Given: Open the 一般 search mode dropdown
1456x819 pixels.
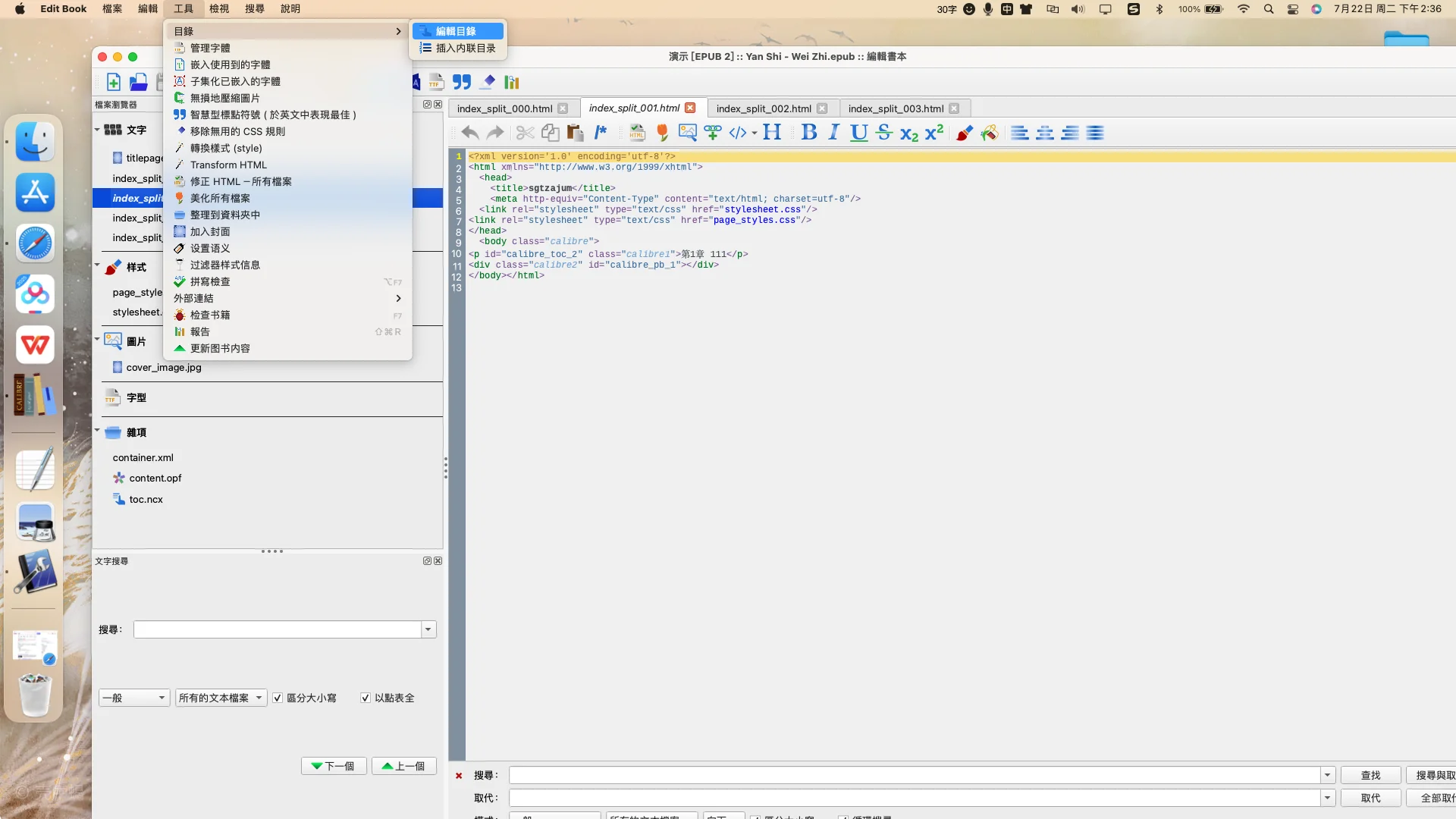Looking at the screenshot, I should click(134, 698).
